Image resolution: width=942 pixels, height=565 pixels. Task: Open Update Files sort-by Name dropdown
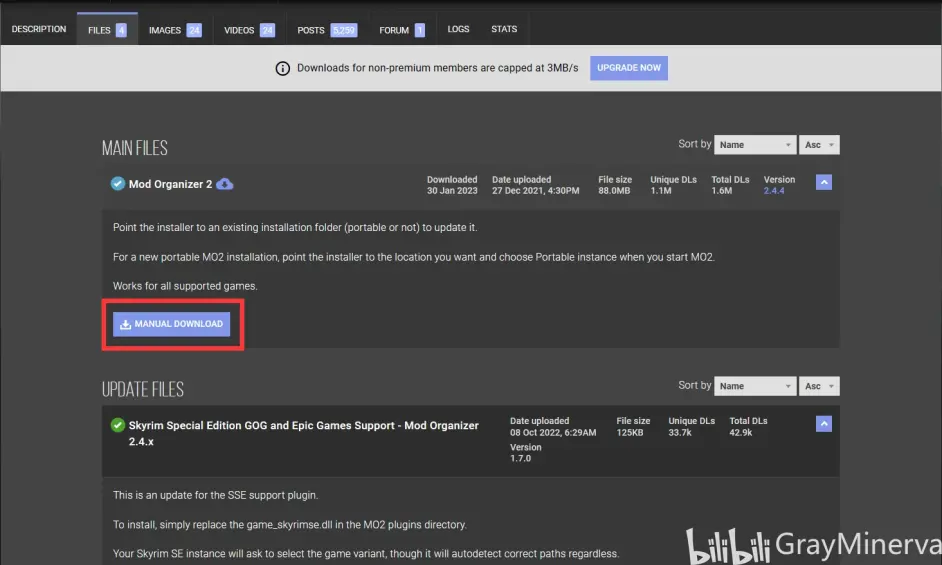tap(755, 386)
